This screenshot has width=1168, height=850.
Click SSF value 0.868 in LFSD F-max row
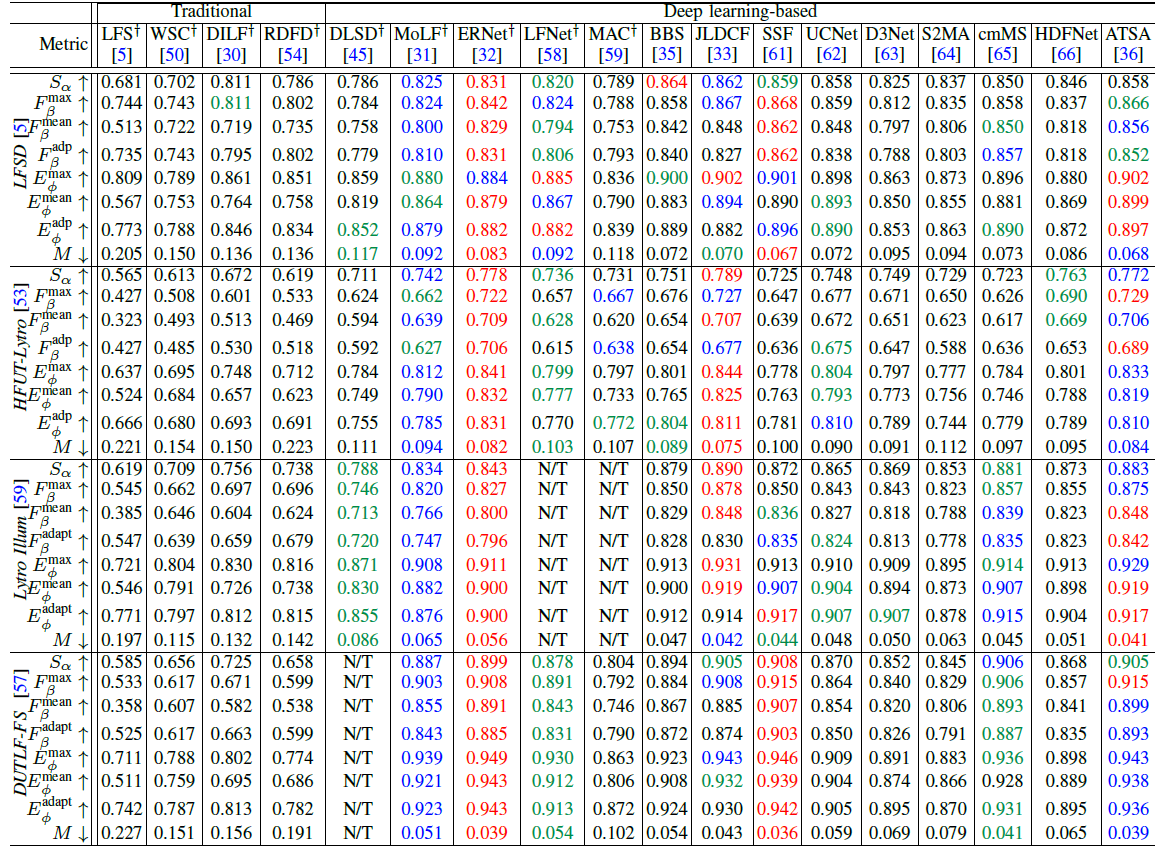(777, 104)
